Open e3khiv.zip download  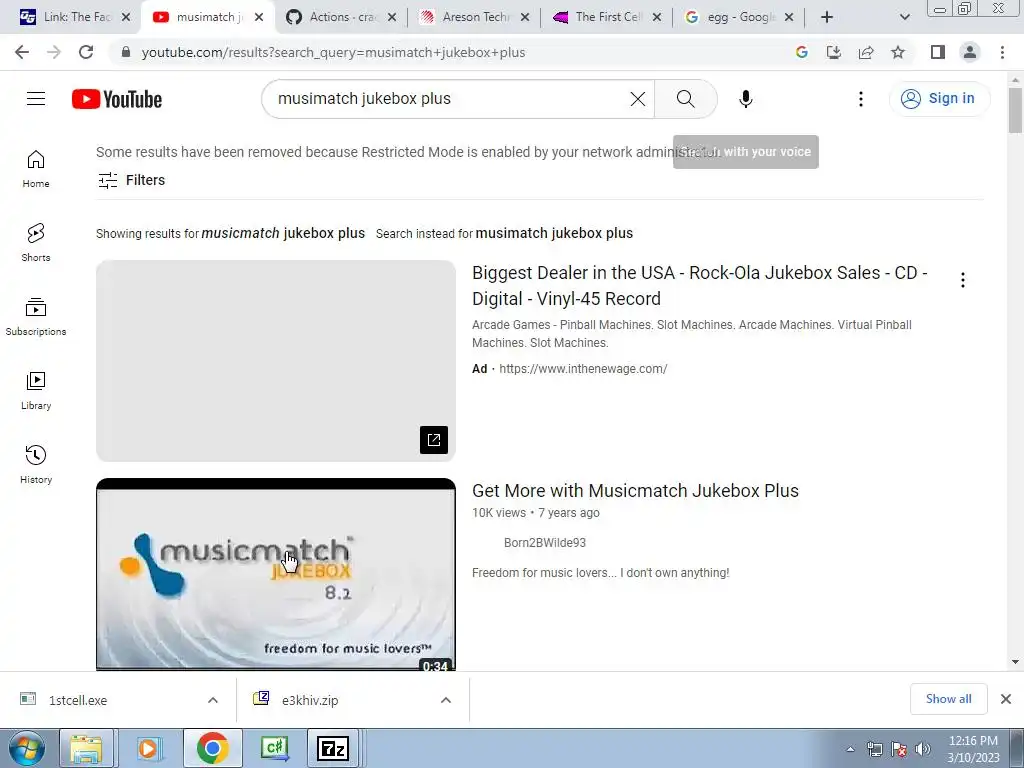pos(310,700)
